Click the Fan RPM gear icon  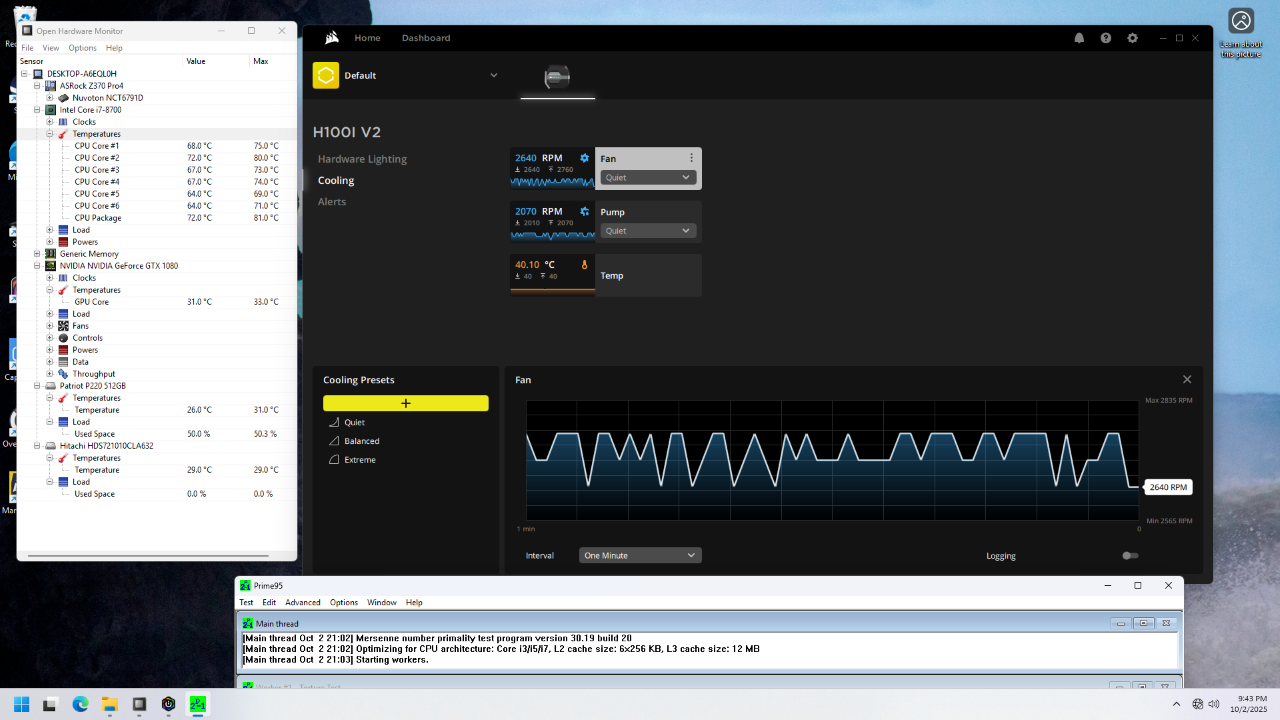tap(585, 158)
